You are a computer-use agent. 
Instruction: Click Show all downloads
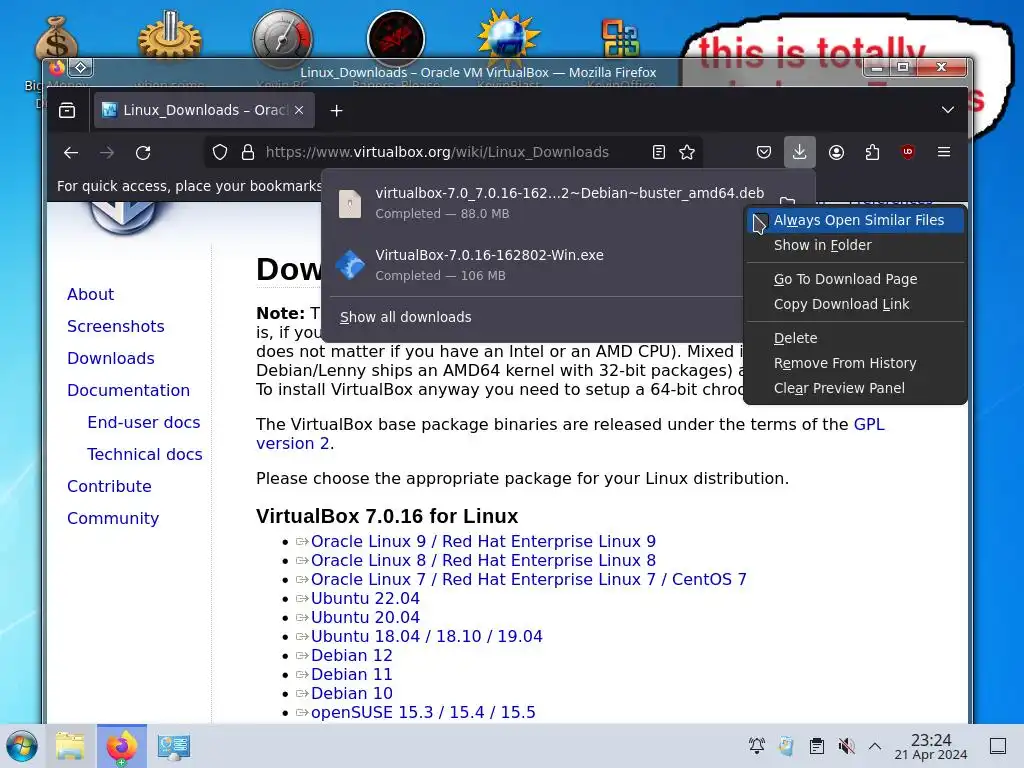[406, 317]
